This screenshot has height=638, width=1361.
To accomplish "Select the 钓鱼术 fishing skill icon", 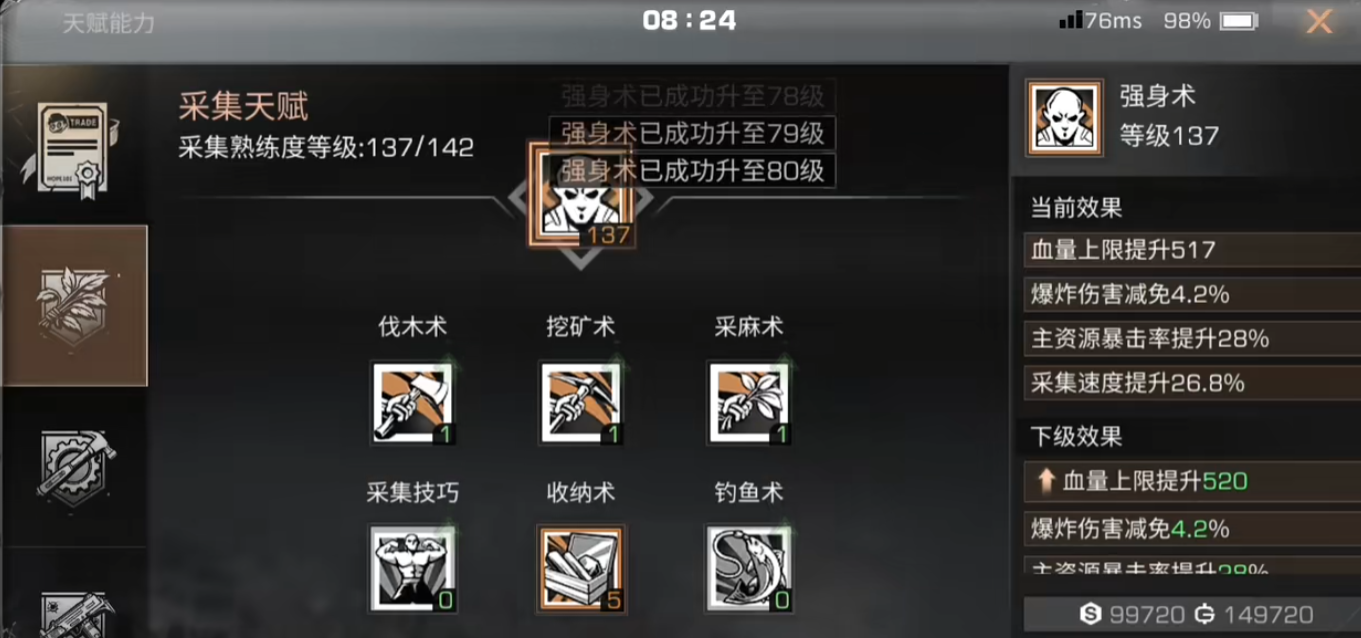I will point(749,567).
